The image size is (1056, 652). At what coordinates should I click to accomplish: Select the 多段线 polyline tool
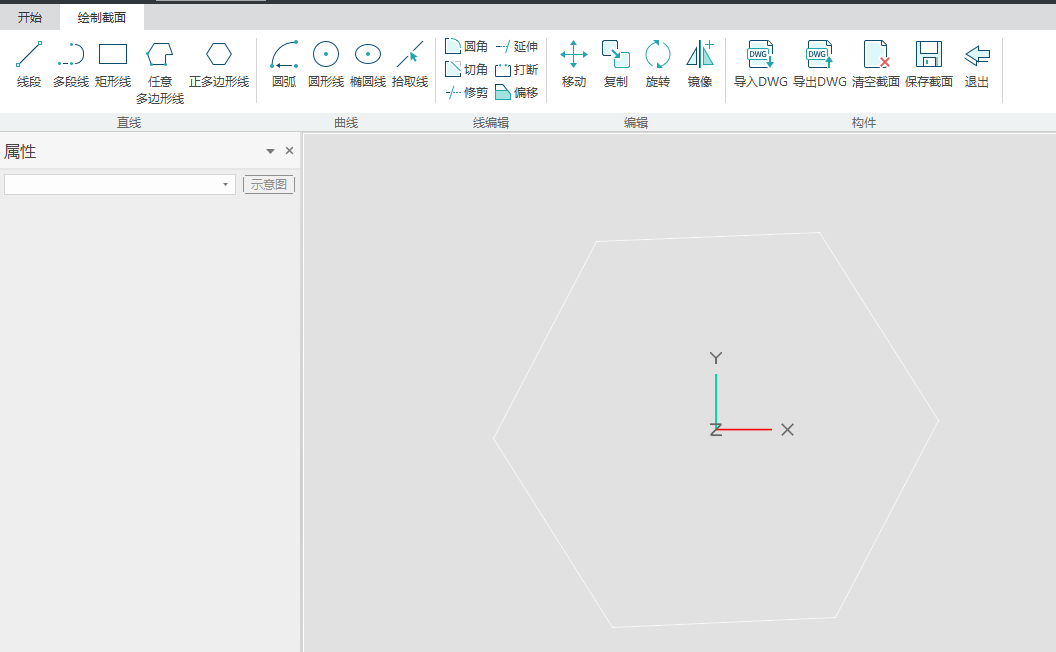click(x=71, y=64)
